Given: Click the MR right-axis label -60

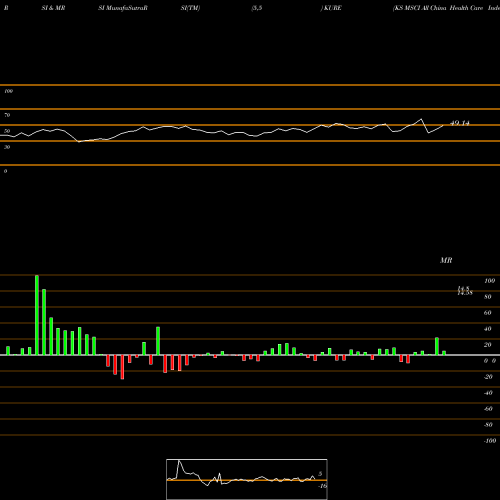Looking at the screenshot, I should (x=488, y=409).
